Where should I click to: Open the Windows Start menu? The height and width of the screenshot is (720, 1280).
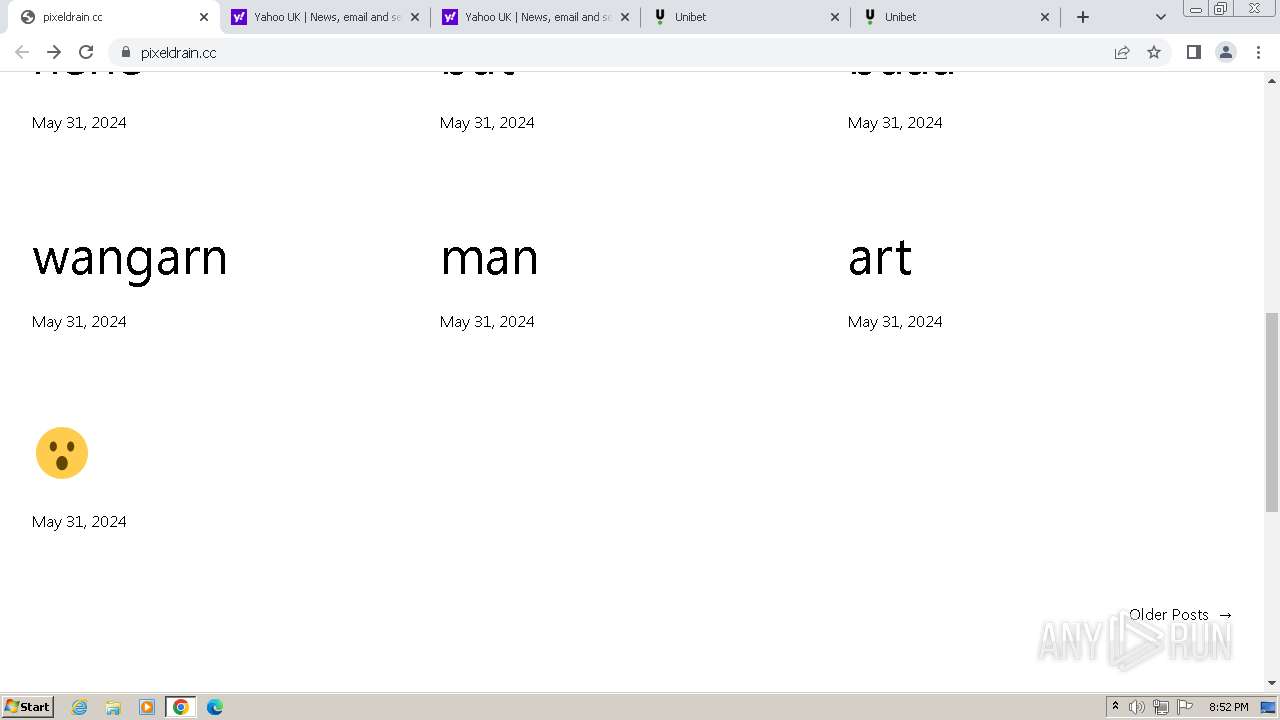28,706
